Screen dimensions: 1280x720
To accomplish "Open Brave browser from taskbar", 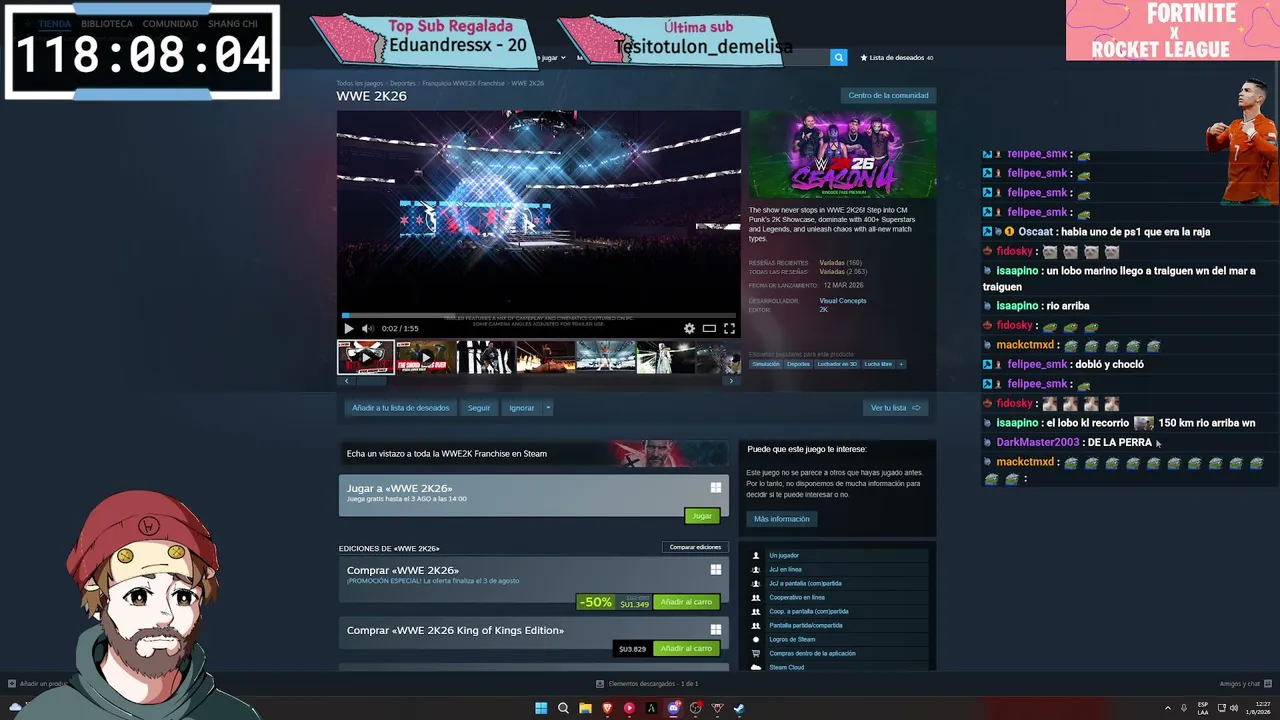I will (607, 708).
